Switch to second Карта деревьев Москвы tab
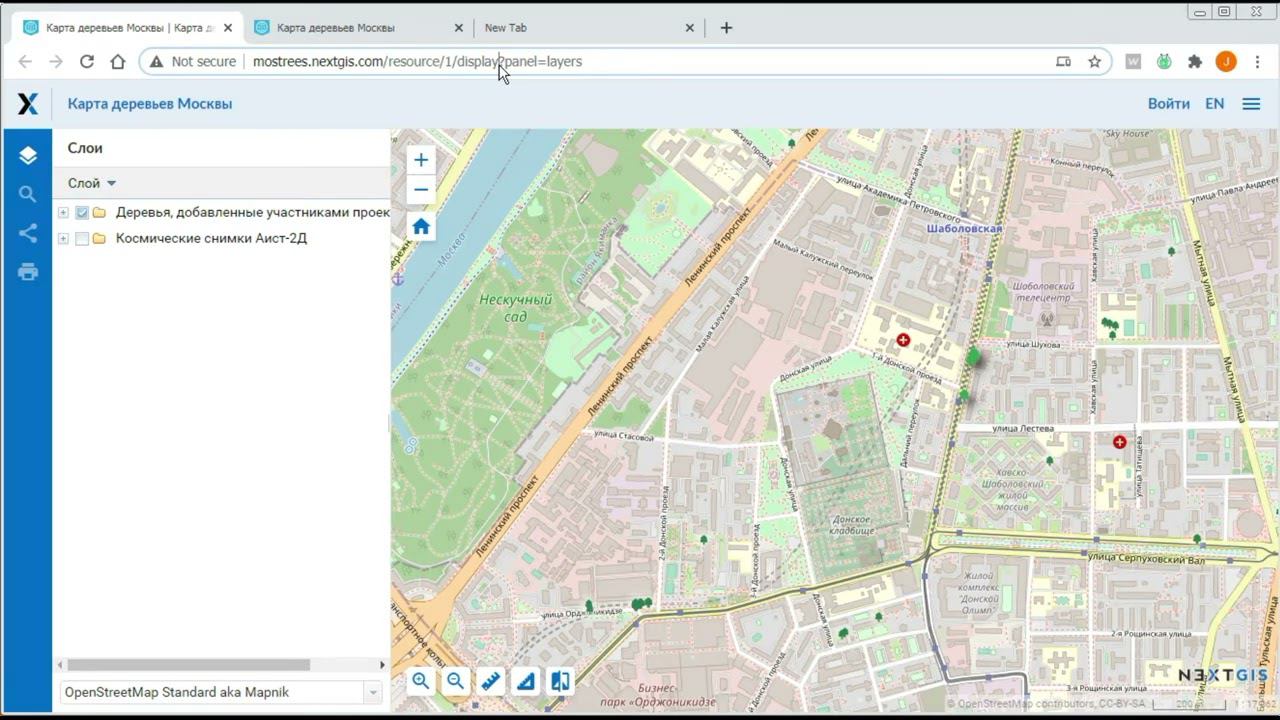Viewport: 1280px width, 720px height. coord(358,28)
